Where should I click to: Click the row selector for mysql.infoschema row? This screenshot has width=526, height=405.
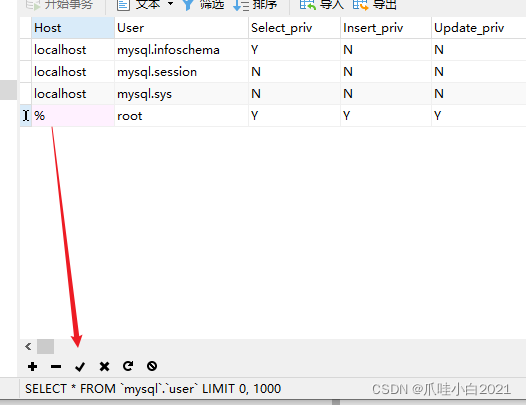pos(25,50)
